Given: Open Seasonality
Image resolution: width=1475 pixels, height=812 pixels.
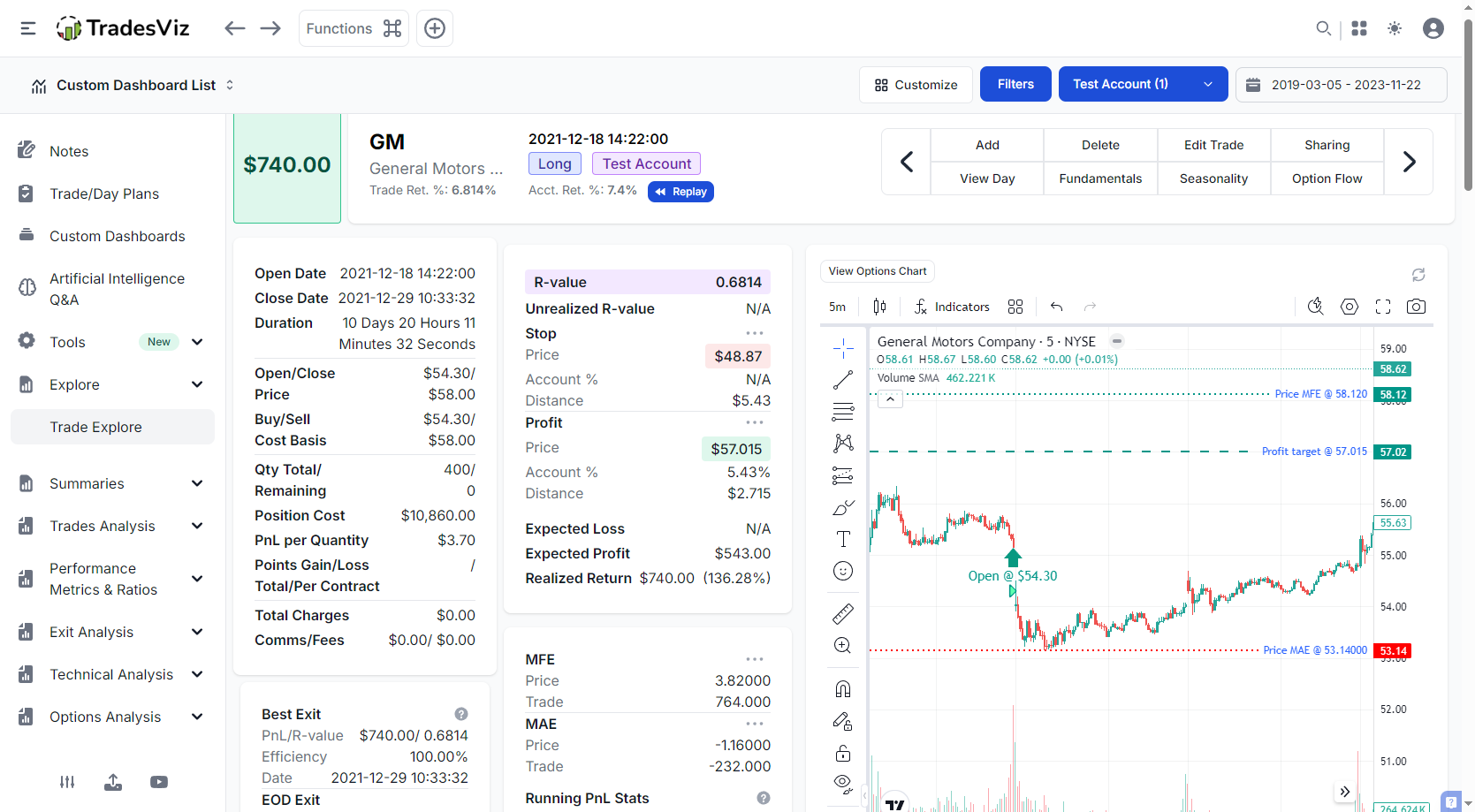Looking at the screenshot, I should pos(1213,178).
